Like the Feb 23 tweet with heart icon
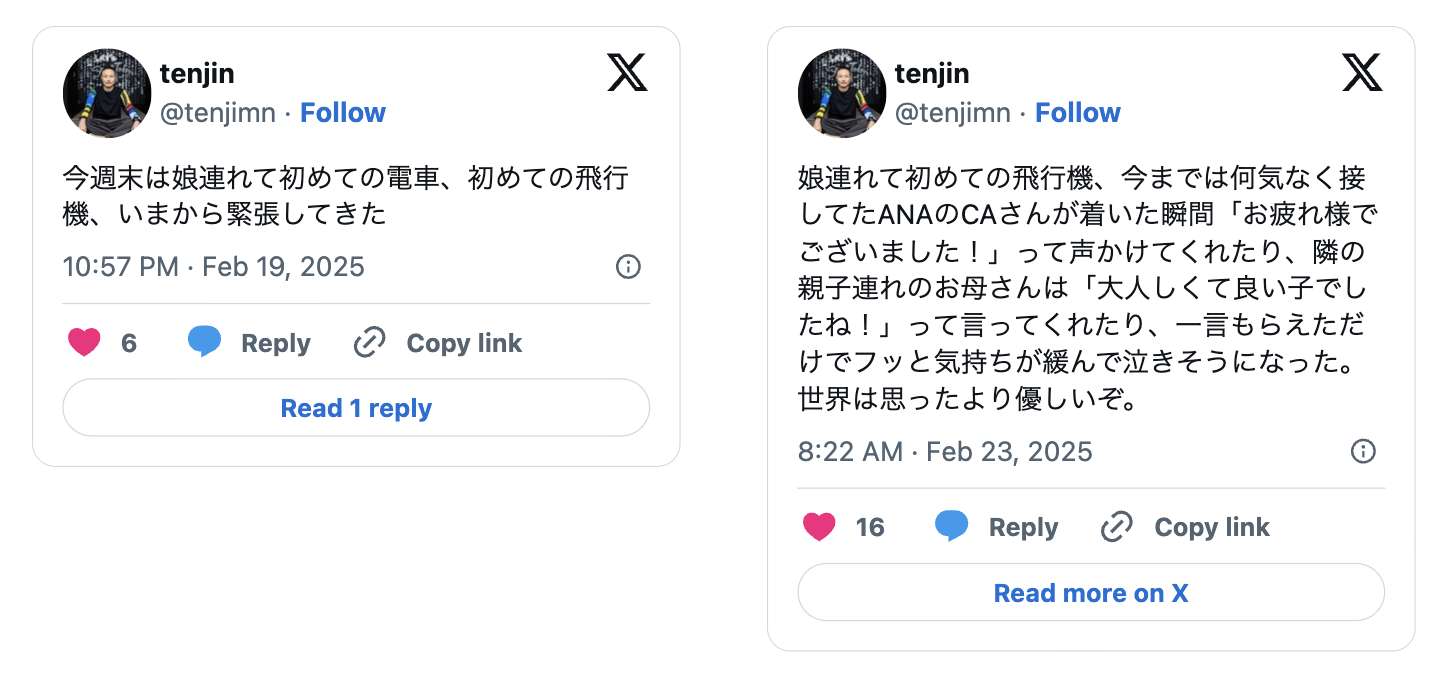 tap(820, 527)
